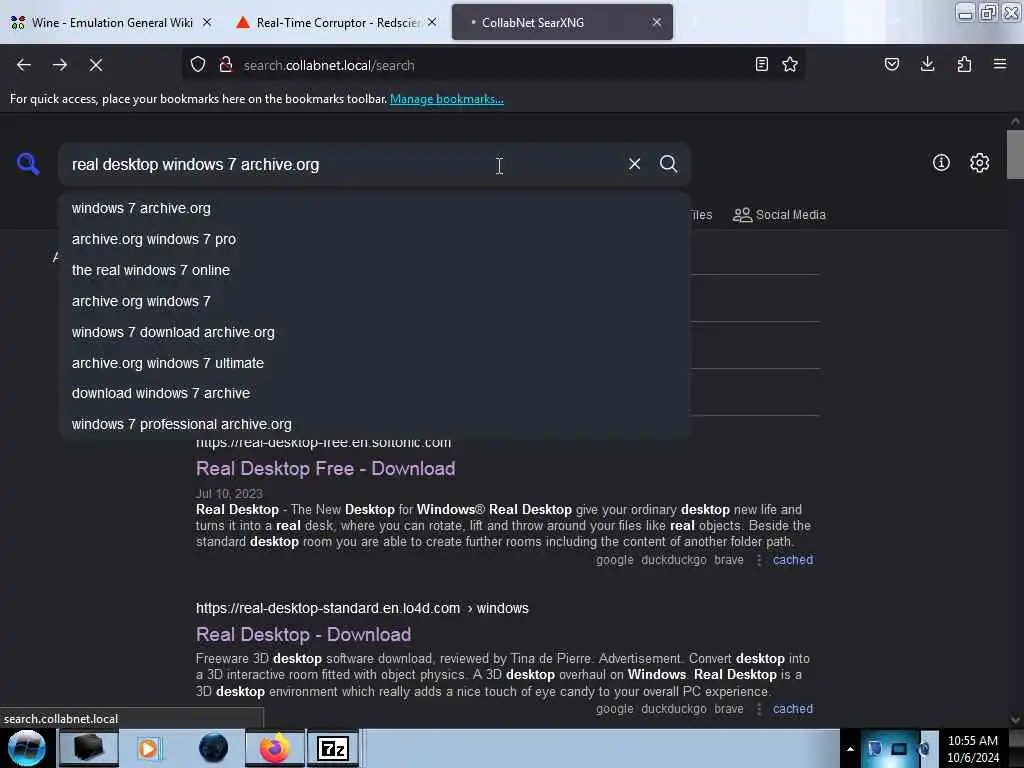This screenshot has width=1024, height=768.
Task: Open cached version of Softonic result
Action: 793,560
